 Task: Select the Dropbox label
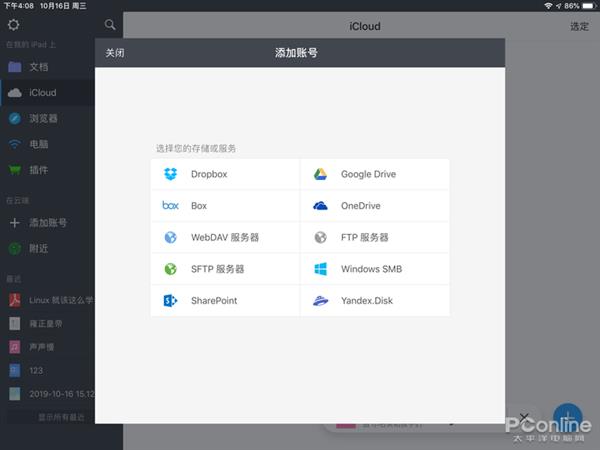(x=209, y=174)
